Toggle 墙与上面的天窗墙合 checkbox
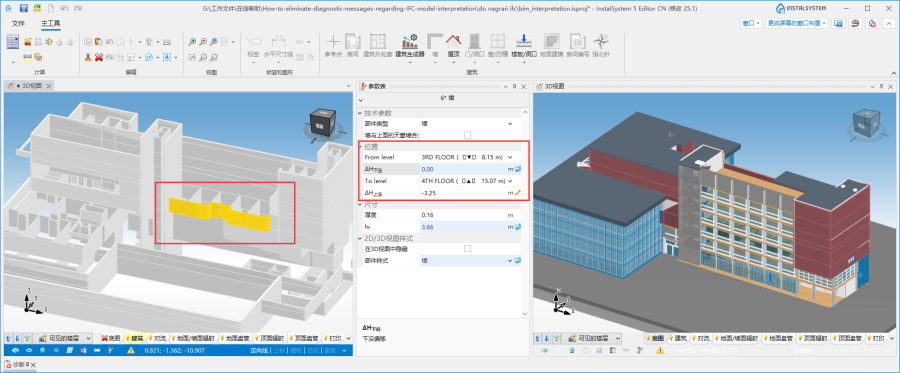900x373 pixels. point(467,135)
